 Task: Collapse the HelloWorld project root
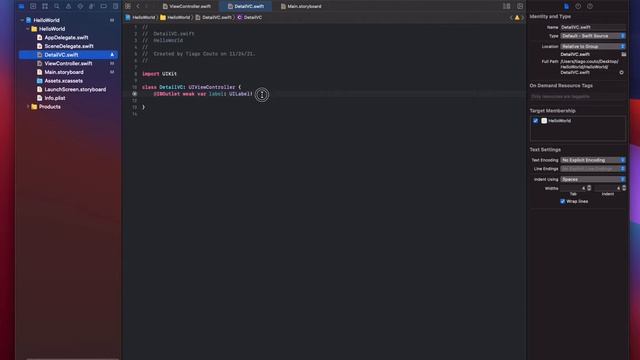pos(22,20)
